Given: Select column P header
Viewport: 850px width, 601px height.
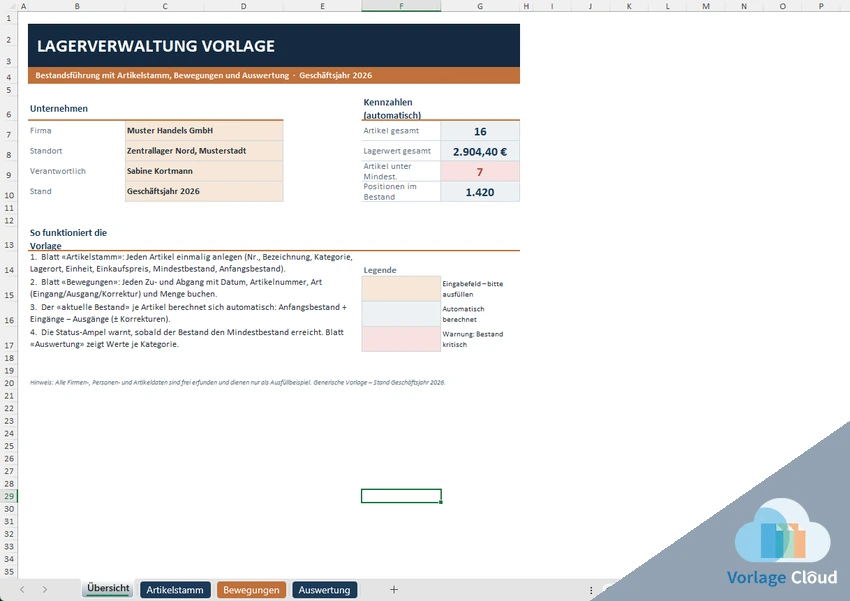Looking at the screenshot, I should (x=821, y=6).
